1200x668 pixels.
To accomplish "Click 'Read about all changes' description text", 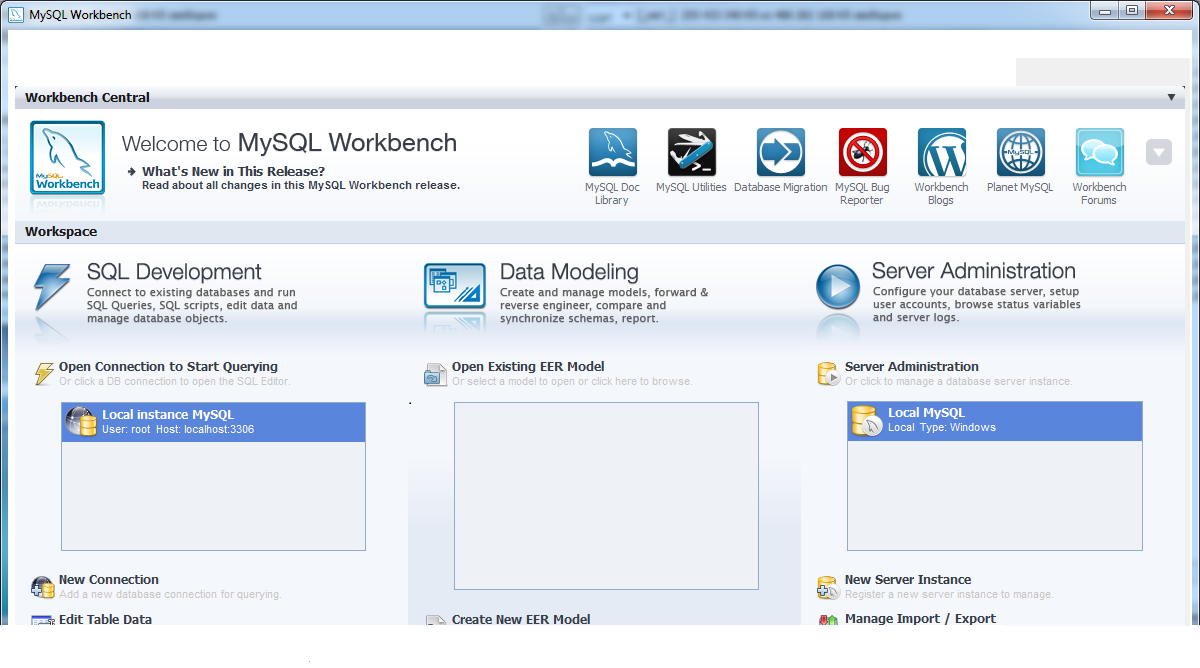I will [x=301, y=186].
